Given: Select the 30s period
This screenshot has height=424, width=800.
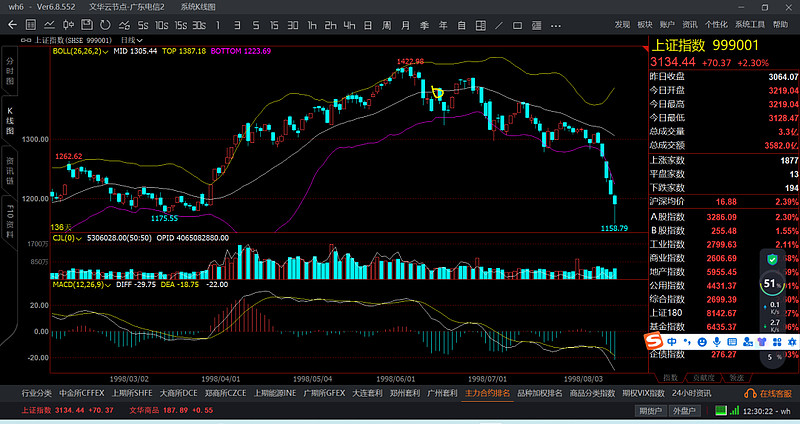Looking at the screenshot, I should pos(199,25).
